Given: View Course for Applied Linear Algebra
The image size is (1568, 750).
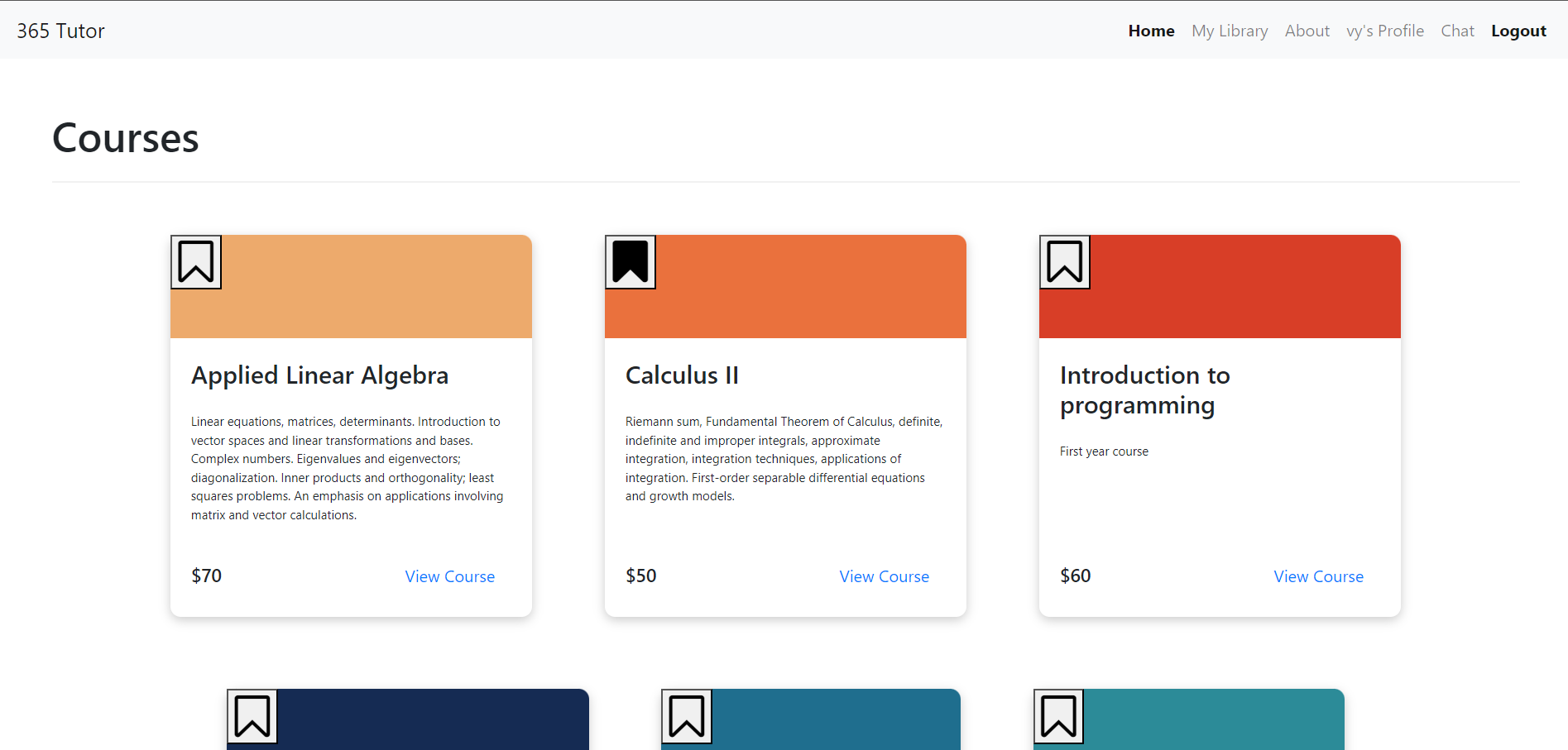Looking at the screenshot, I should (x=450, y=576).
